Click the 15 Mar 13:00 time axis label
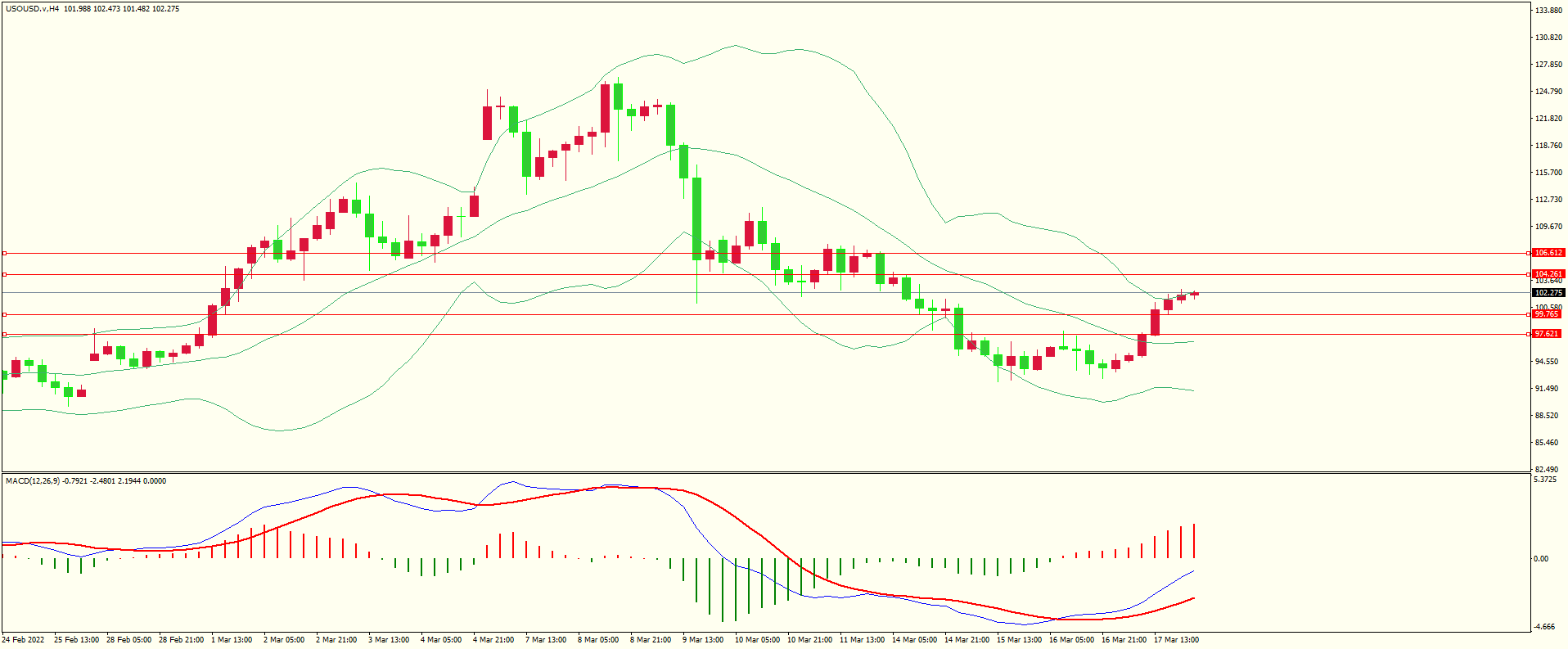The height and width of the screenshot is (649, 1568). pos(1019,640)
